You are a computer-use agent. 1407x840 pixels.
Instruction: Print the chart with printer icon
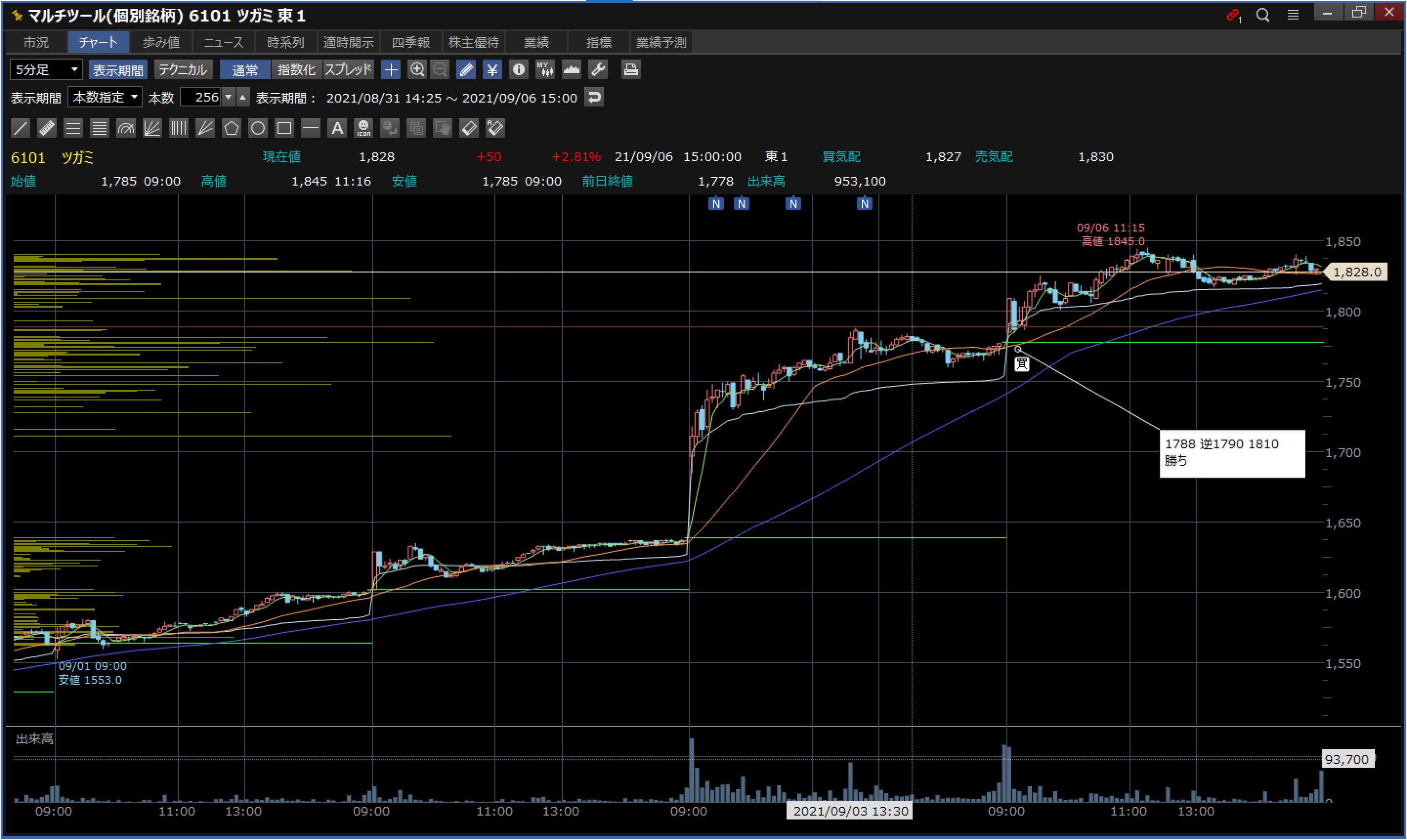coord(630,70)
